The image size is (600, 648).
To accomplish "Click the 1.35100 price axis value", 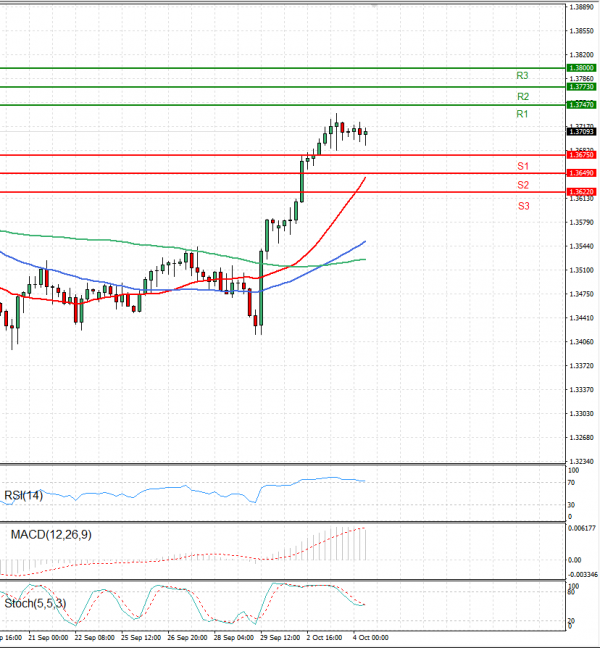I will coord(581,270).
